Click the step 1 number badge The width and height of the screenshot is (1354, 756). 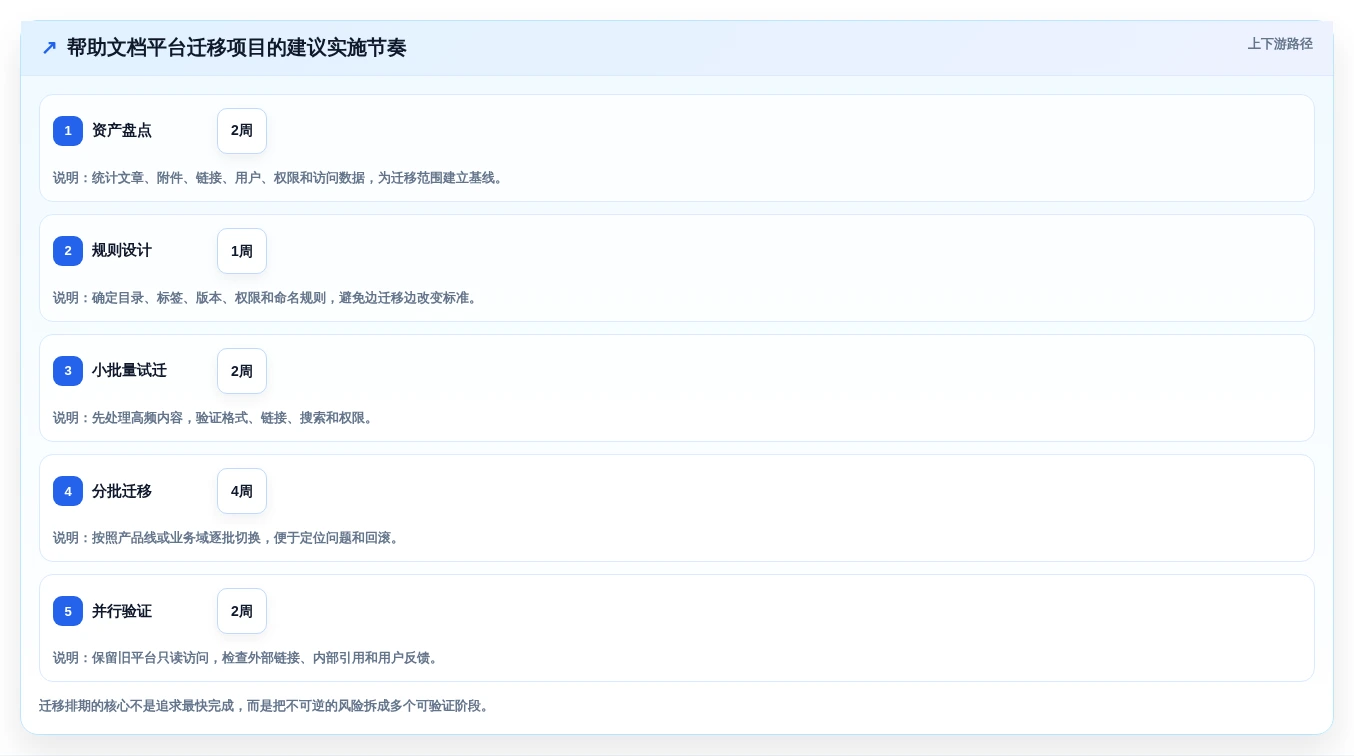(68, 131)
